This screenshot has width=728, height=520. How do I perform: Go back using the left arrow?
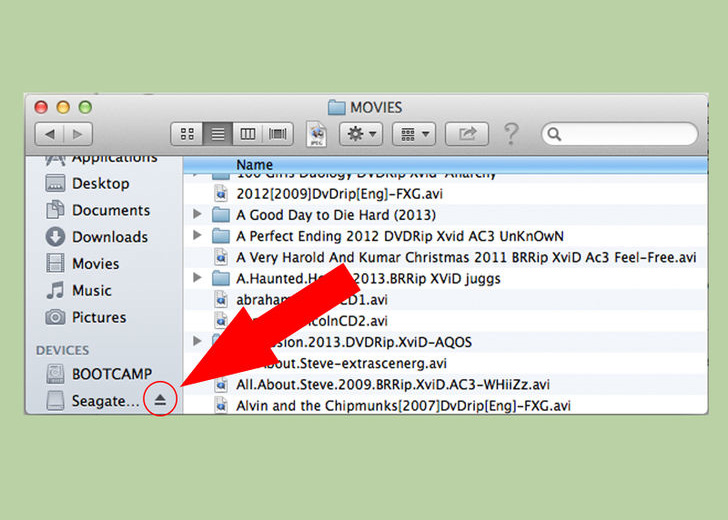click(50, 133)
